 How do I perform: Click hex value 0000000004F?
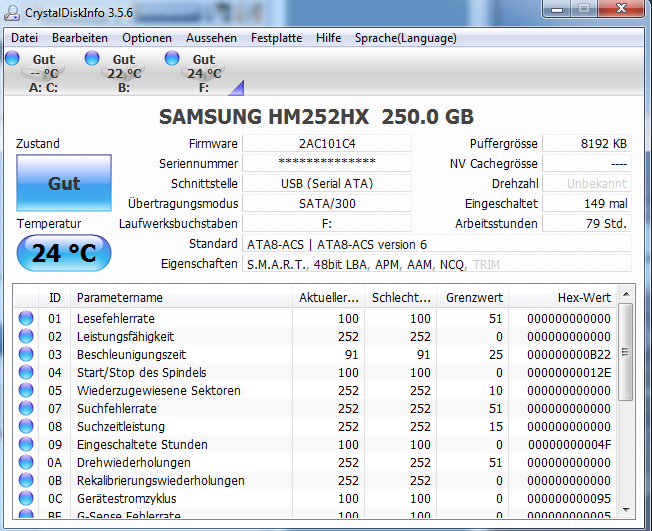pyautogui.click(x=569, y=445)
